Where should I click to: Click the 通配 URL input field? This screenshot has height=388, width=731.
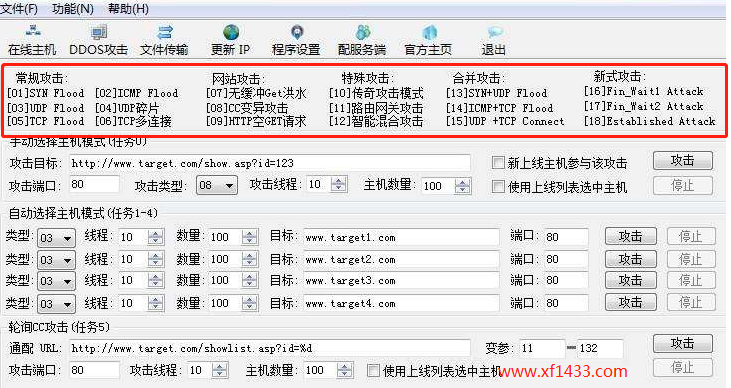click(270, 348)
